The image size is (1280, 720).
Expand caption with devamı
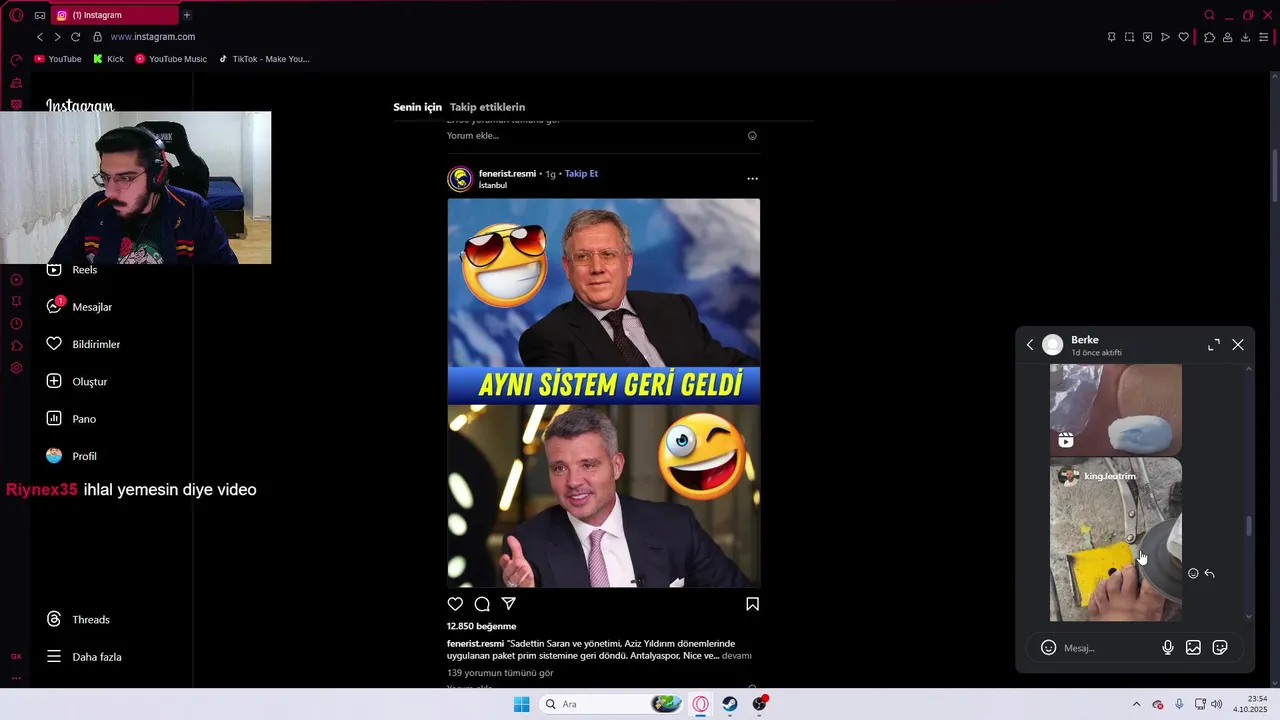point(737,656)
